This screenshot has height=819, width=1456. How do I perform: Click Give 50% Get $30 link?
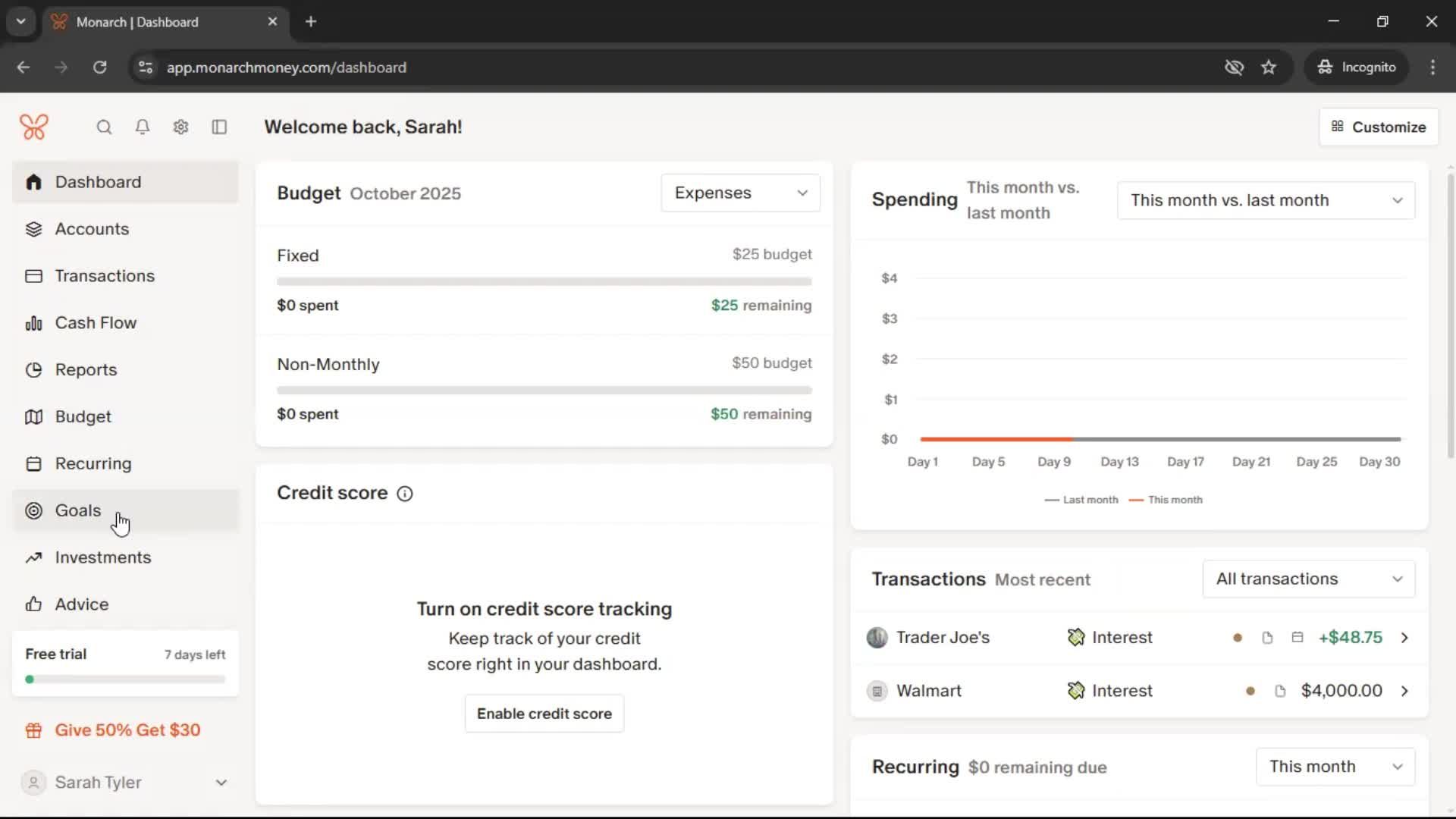click(127, 730)
